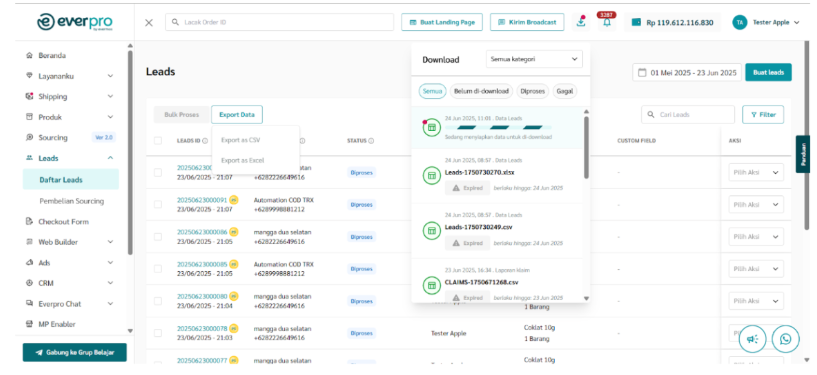Expand Layananku menu chevron
Viewport: 817px width, 375px height.
[x=110, y=76]
